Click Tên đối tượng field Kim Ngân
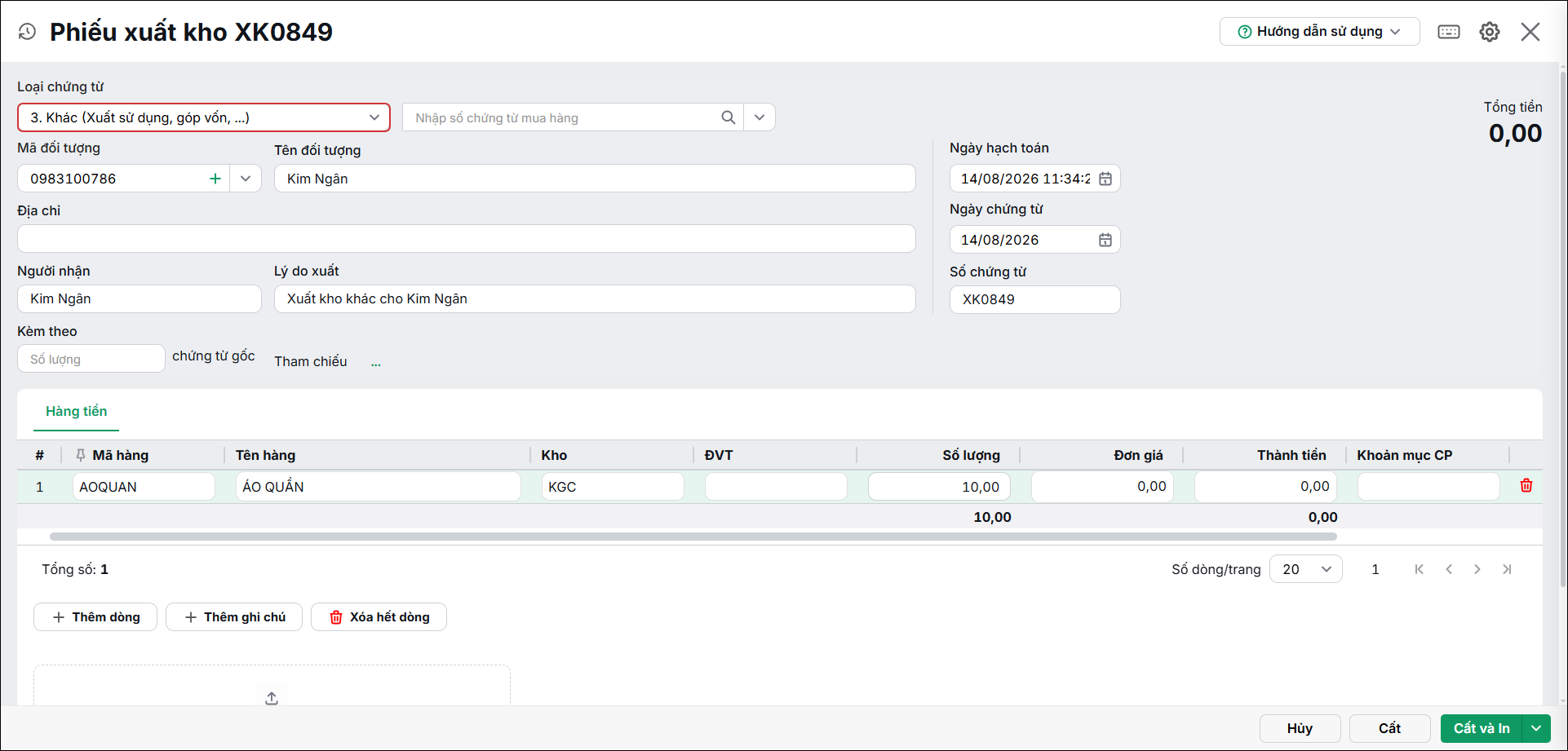This screenshot has width=1568, height=751. (x=595, y=179)
